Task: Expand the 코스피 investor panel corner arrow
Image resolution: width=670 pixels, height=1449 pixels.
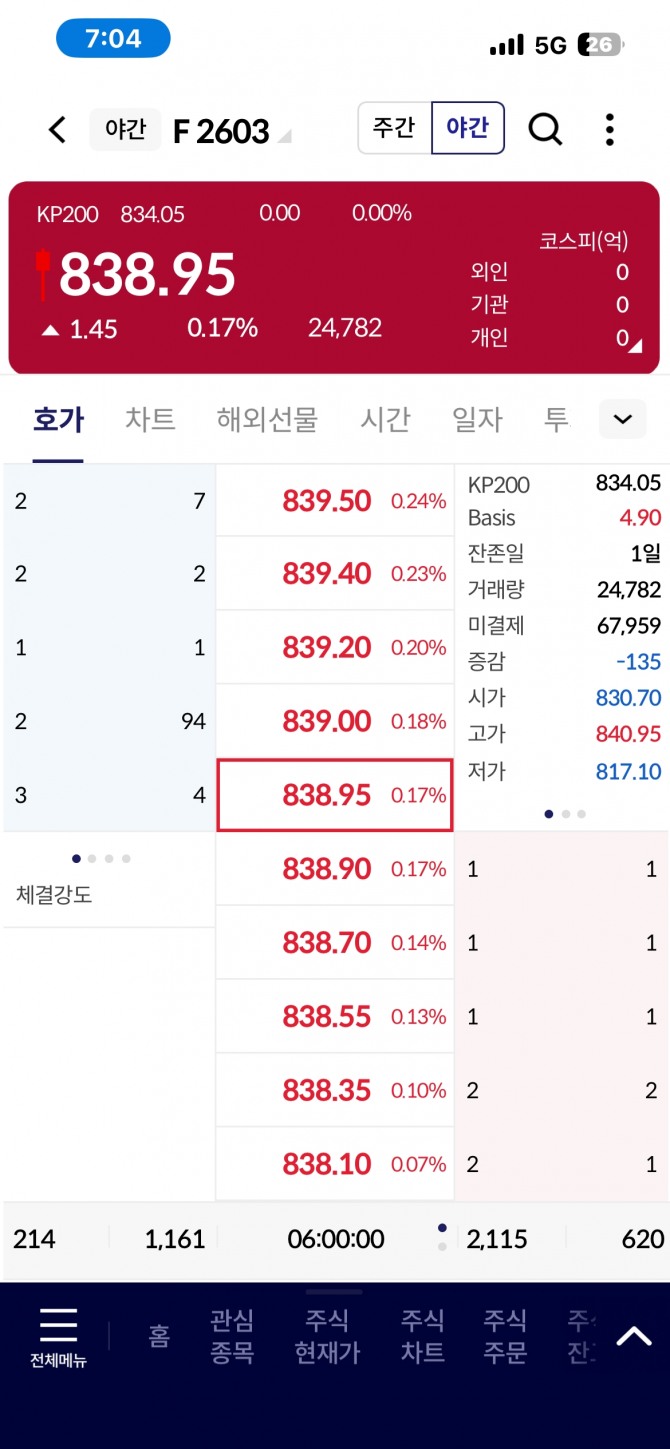Action: coord(634,345)
